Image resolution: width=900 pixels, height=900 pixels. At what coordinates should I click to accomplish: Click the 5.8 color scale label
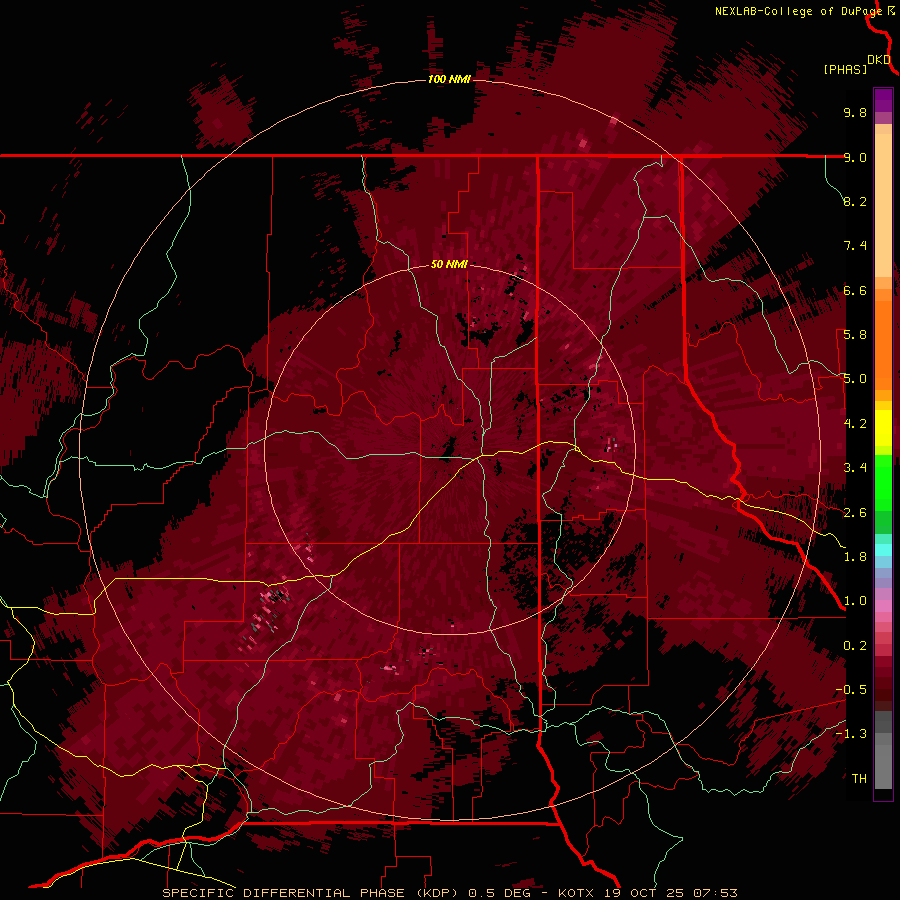tap(855, 335)
